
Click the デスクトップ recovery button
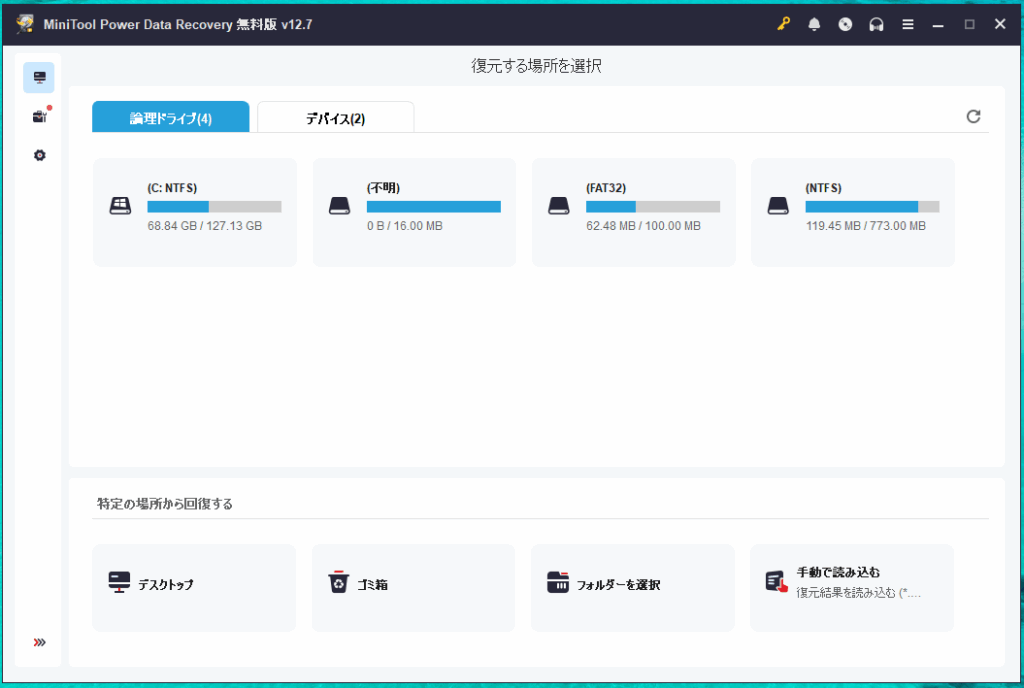pyautogui.click(x=194, y=587)
